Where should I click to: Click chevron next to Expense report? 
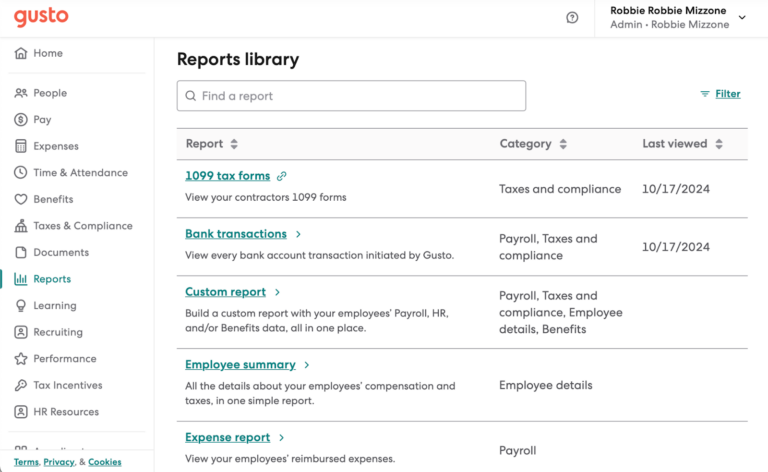tap(281, 438)
